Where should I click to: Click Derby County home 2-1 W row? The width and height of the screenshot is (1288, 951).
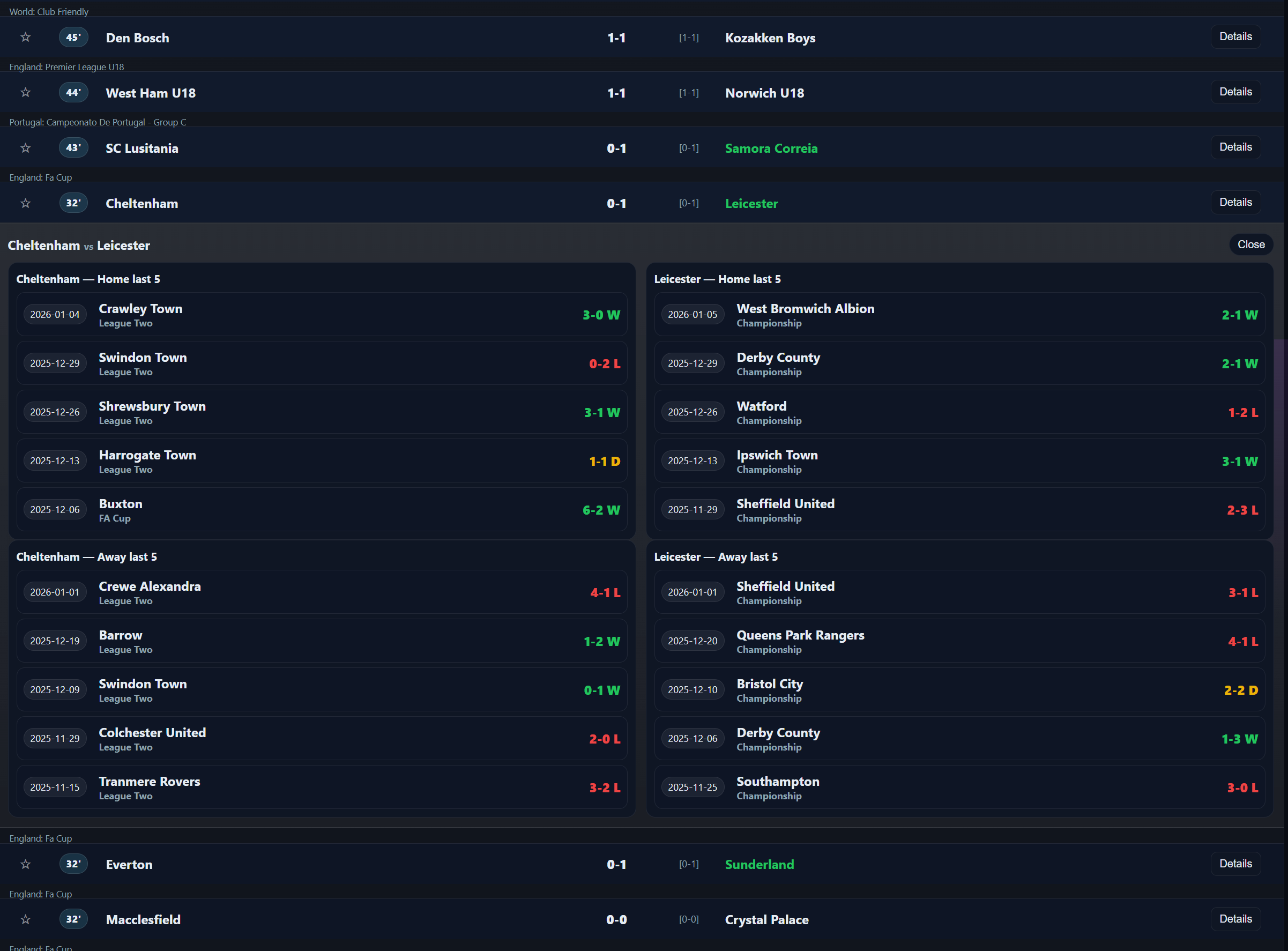[959, 363]
